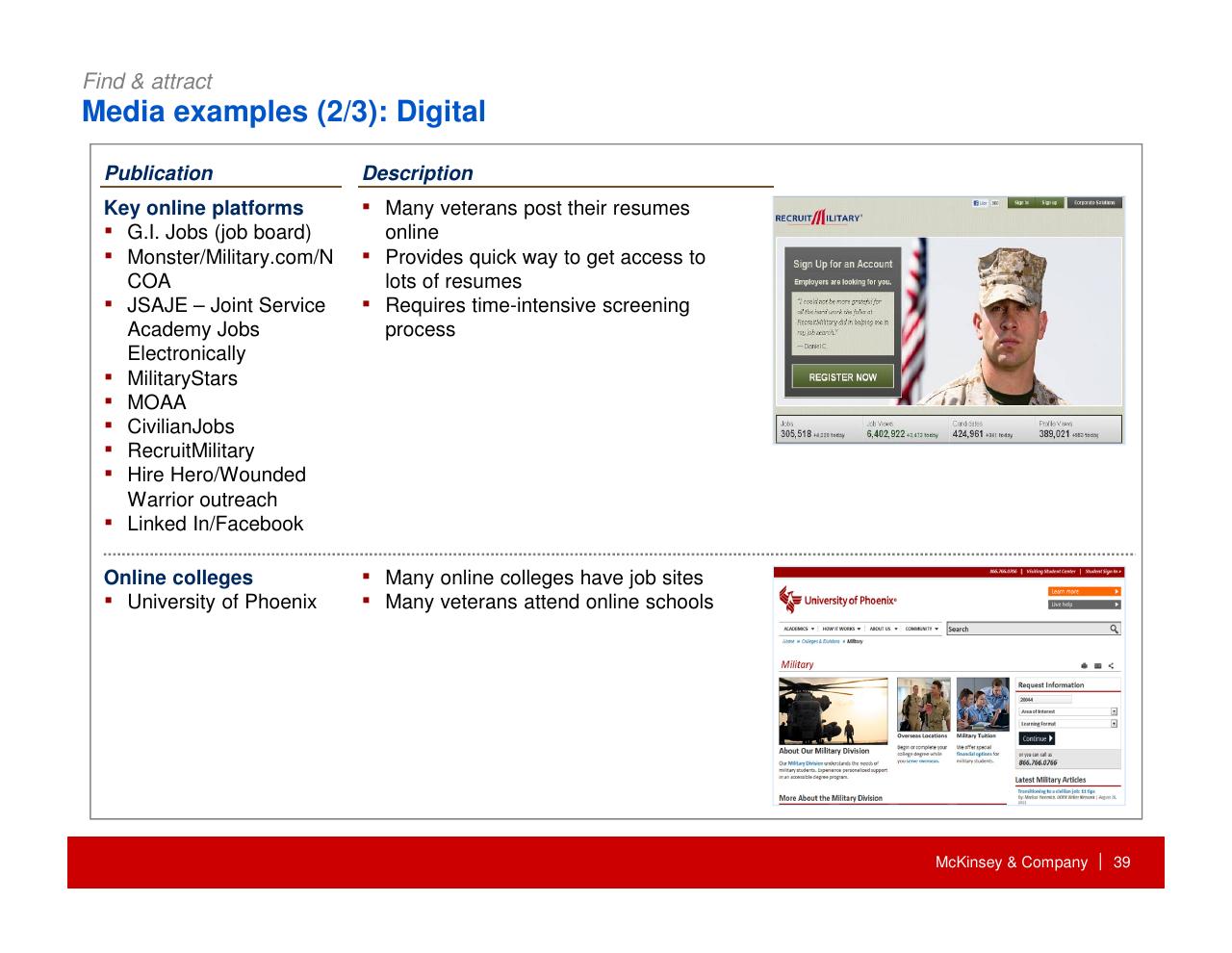The width and height of the screenshot is (1232, 953).
Task: Click the REGISTER NOW button
Action: coord(842,377)
